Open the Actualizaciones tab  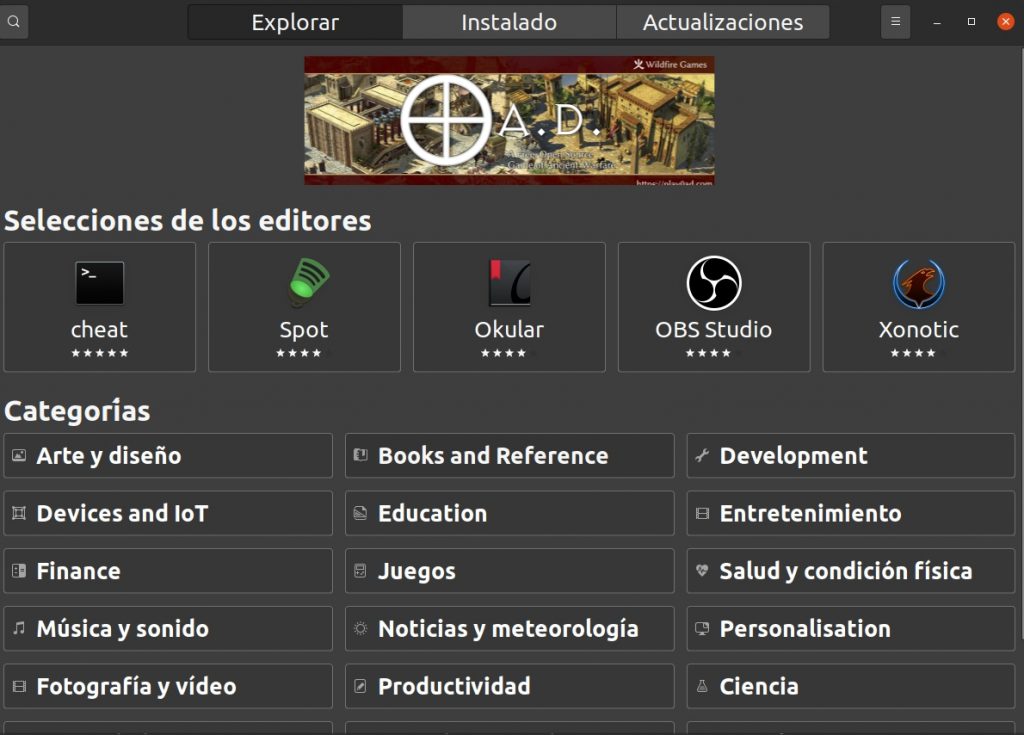[x=723, y=21]
